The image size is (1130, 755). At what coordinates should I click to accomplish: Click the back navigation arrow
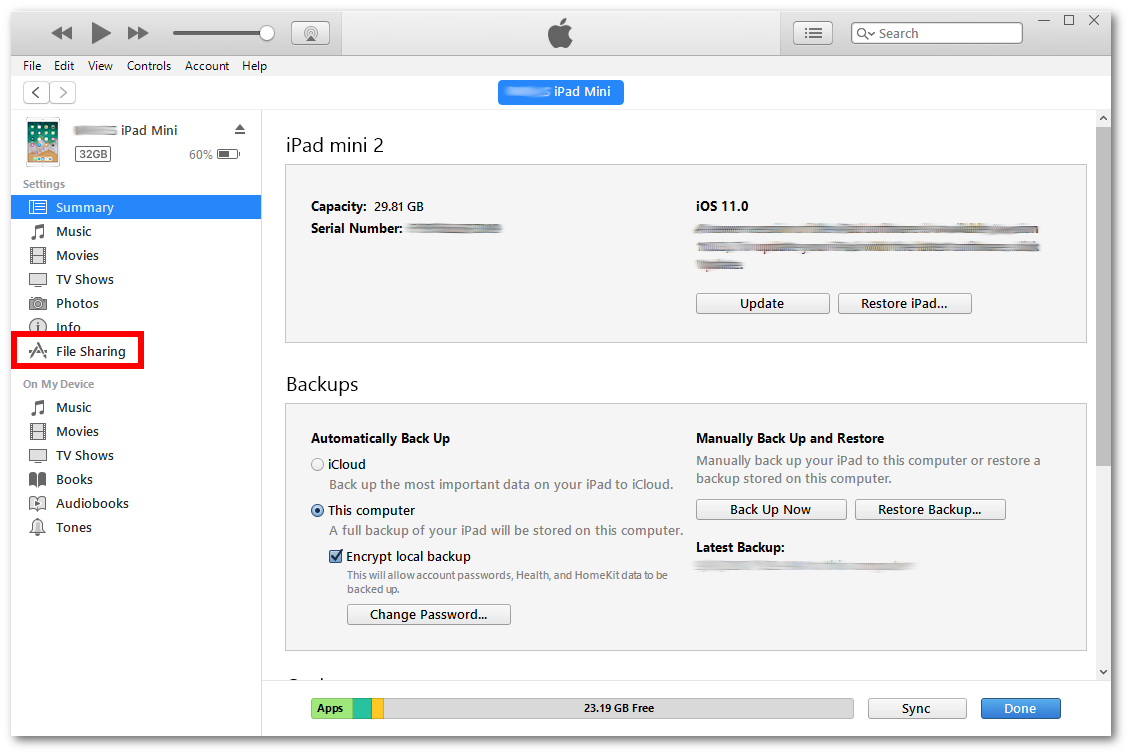click(36, 91)
